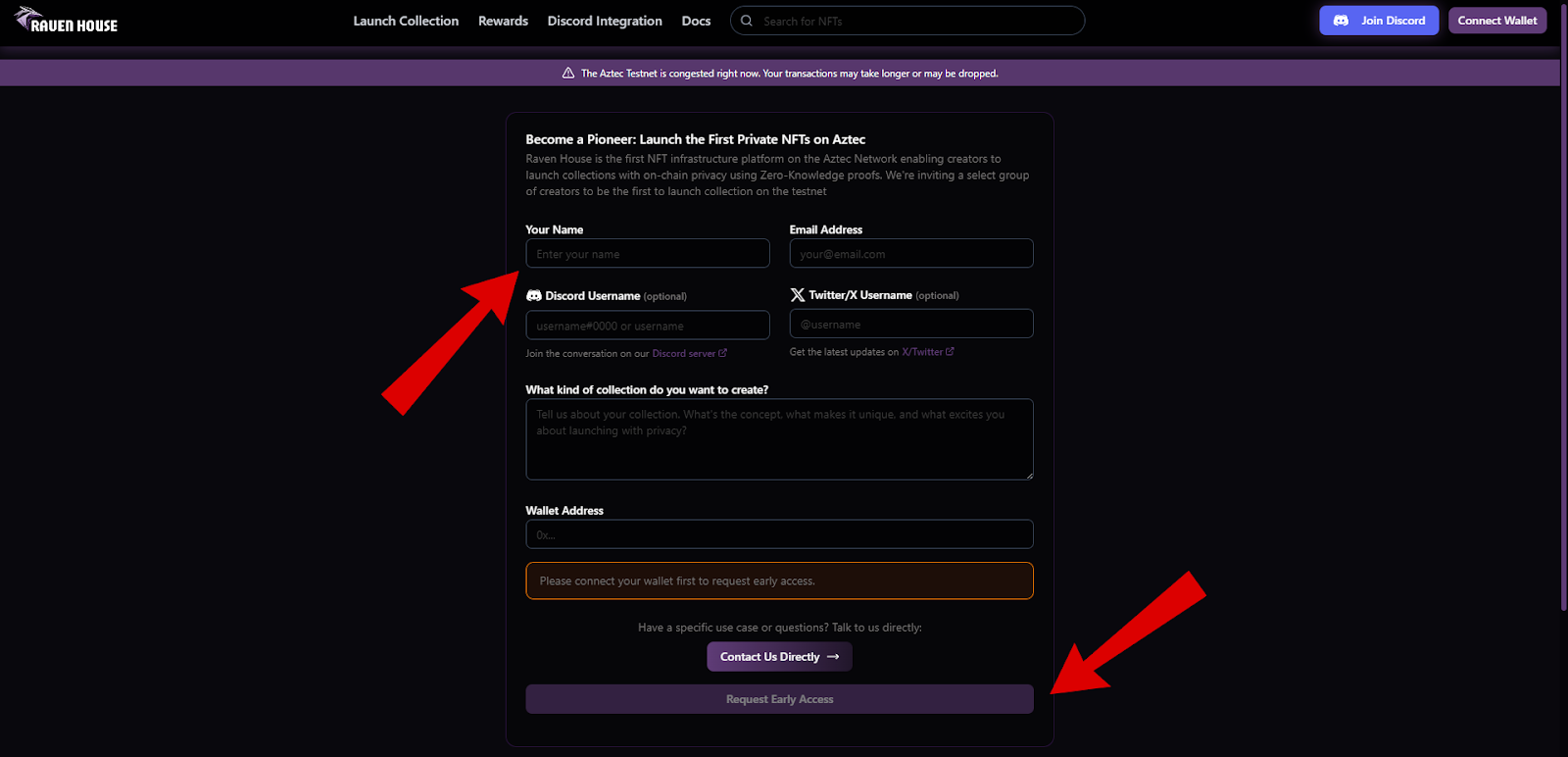Open the Docs navigation link

(696, 21)
